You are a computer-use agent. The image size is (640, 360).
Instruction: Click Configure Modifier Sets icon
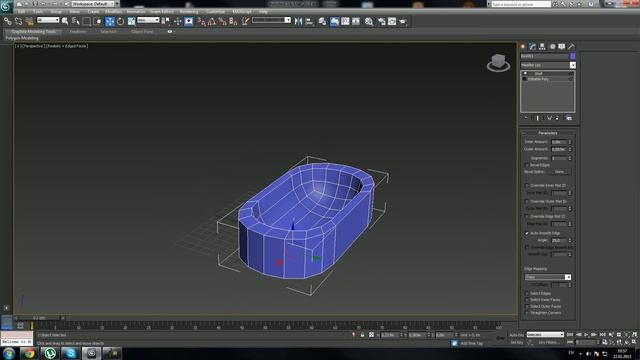click(569, 118)
